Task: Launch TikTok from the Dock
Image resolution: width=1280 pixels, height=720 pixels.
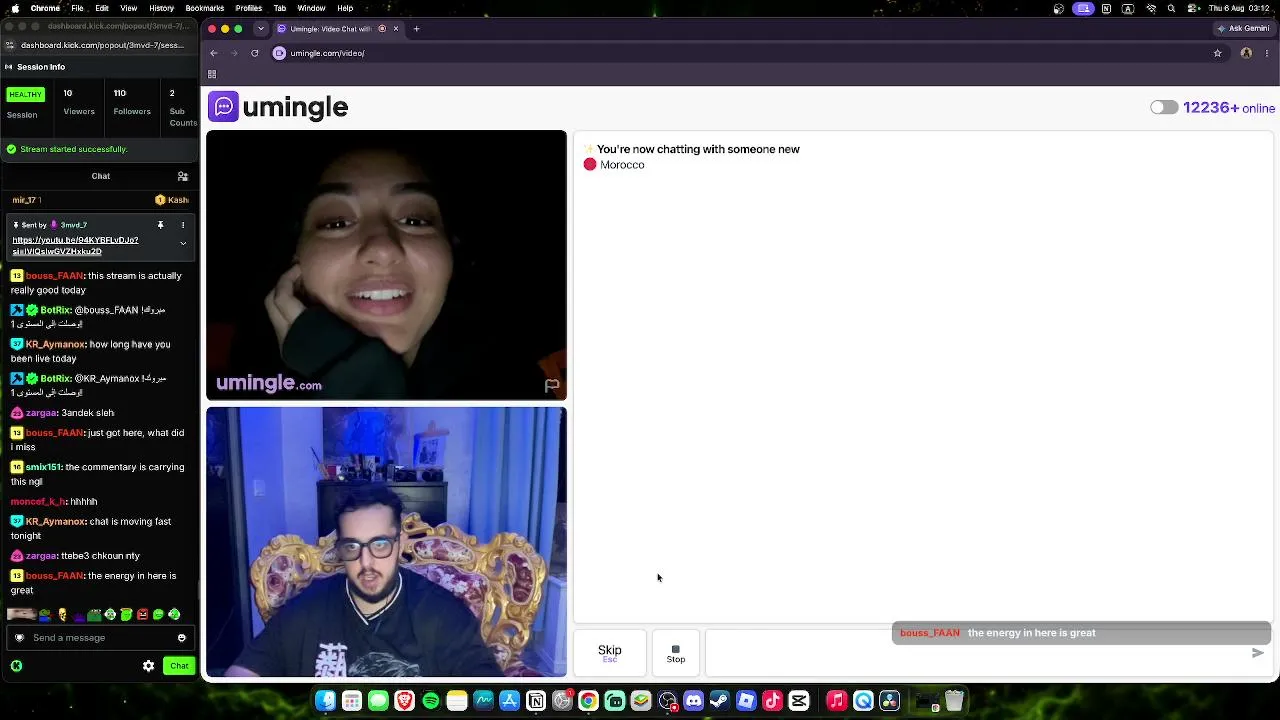Action: (772, 701)
